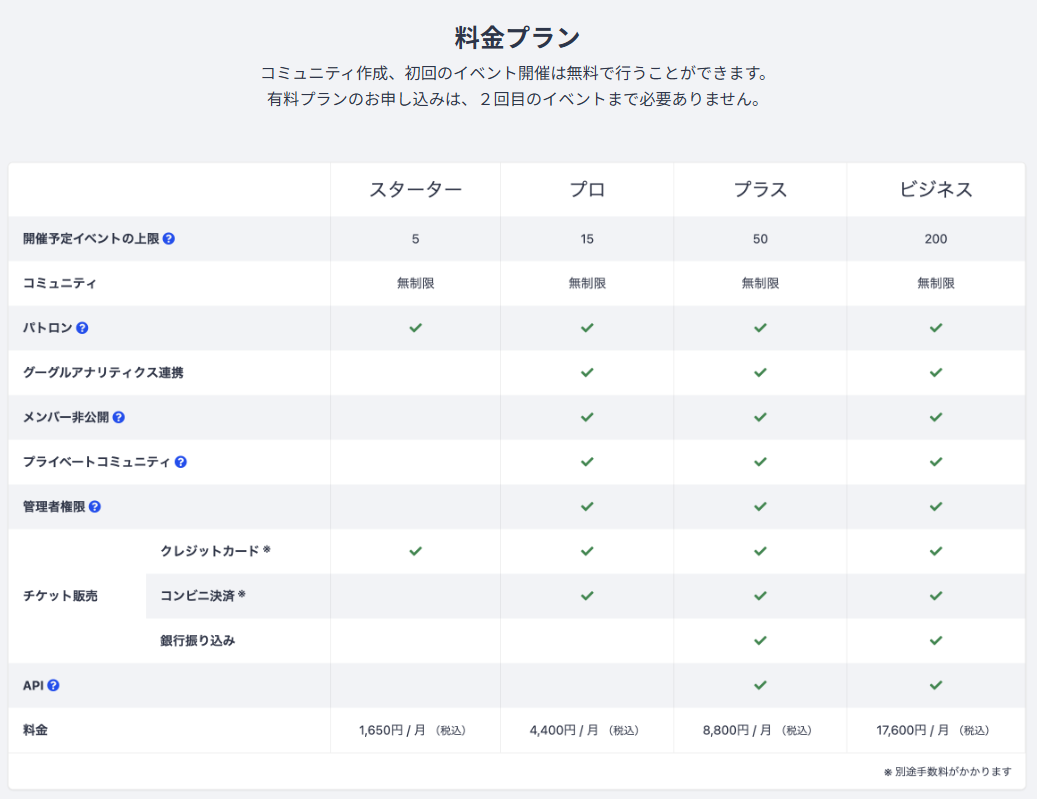Click the help icon beside API
The image size is (1037, 799).
point(54,685)
